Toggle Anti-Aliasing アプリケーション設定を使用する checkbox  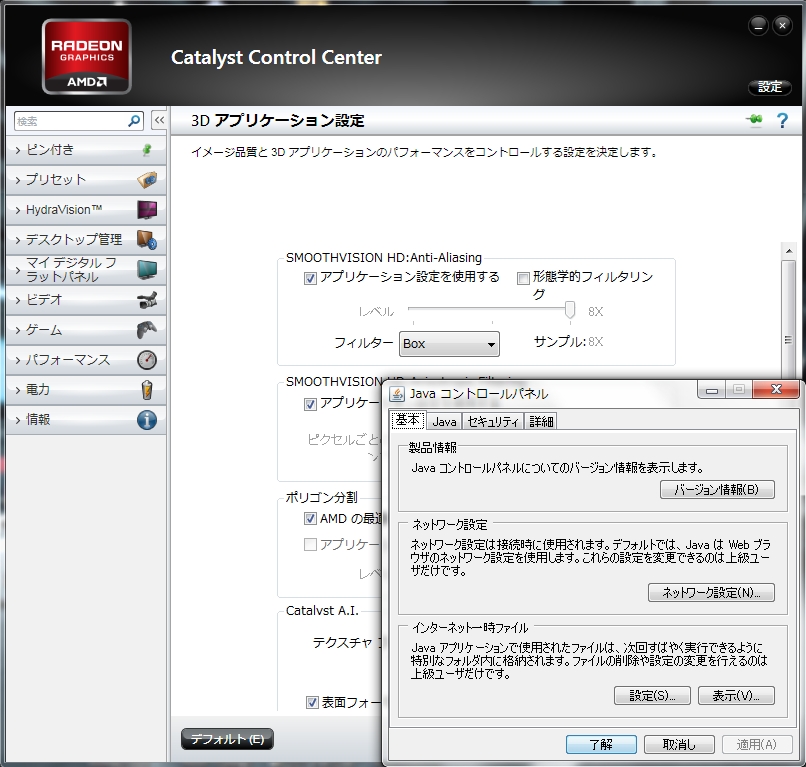click(x=310, y=279)
